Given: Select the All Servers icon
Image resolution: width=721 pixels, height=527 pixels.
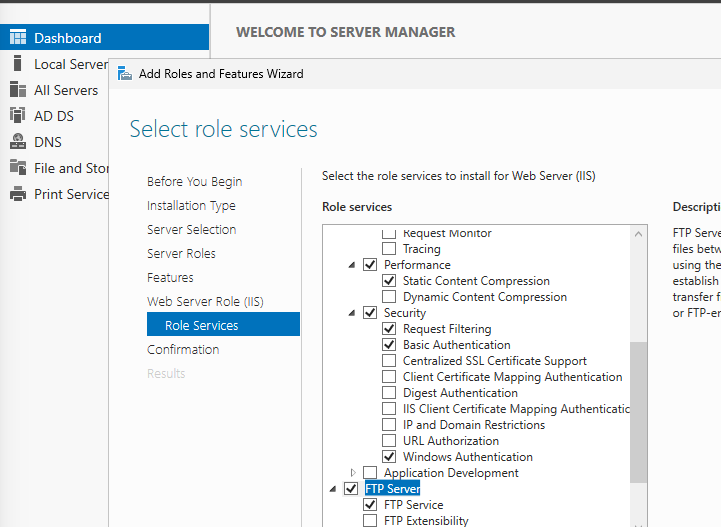Looking at the screenshot, I should 17,90.
